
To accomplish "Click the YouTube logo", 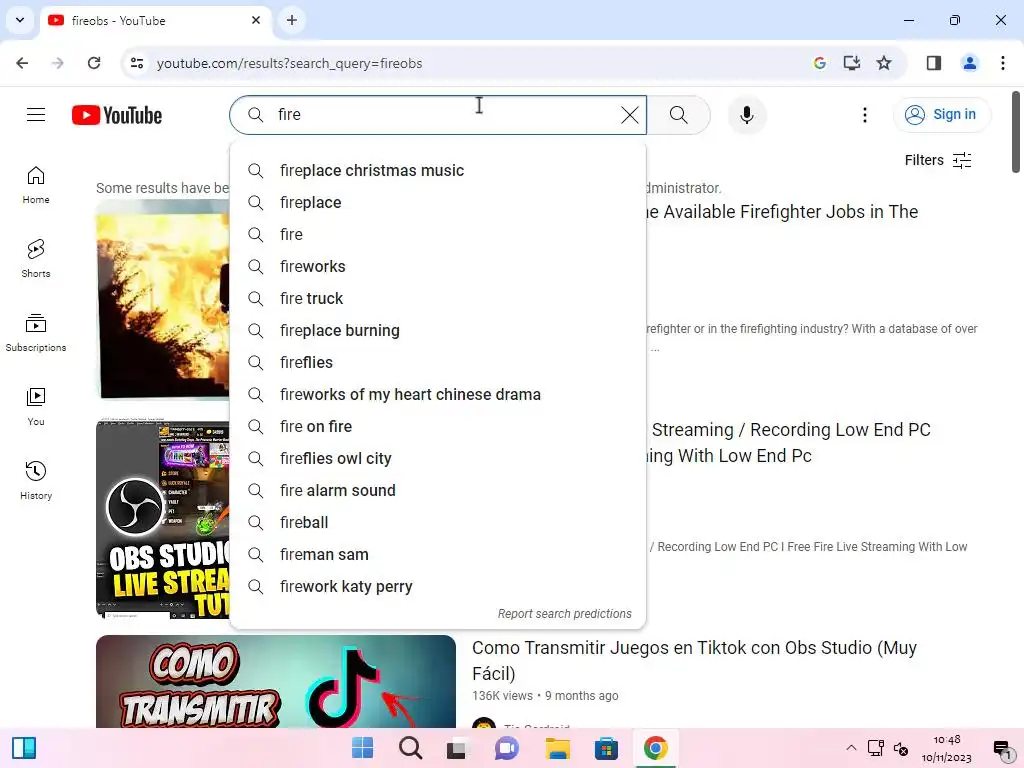I will pyautogui.click(x=117, y=115).
